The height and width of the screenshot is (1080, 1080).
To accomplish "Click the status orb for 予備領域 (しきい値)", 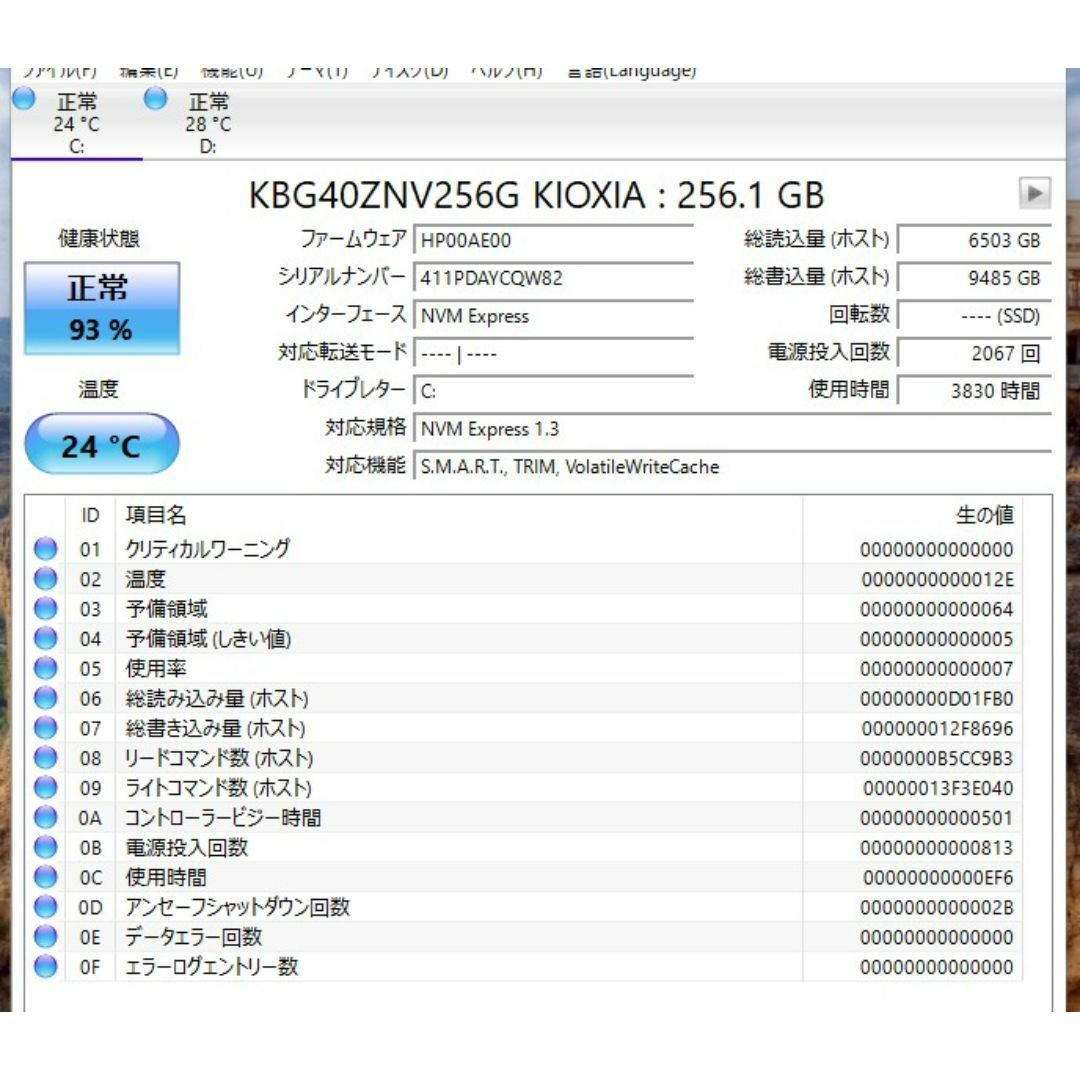I will pos(45,638).
